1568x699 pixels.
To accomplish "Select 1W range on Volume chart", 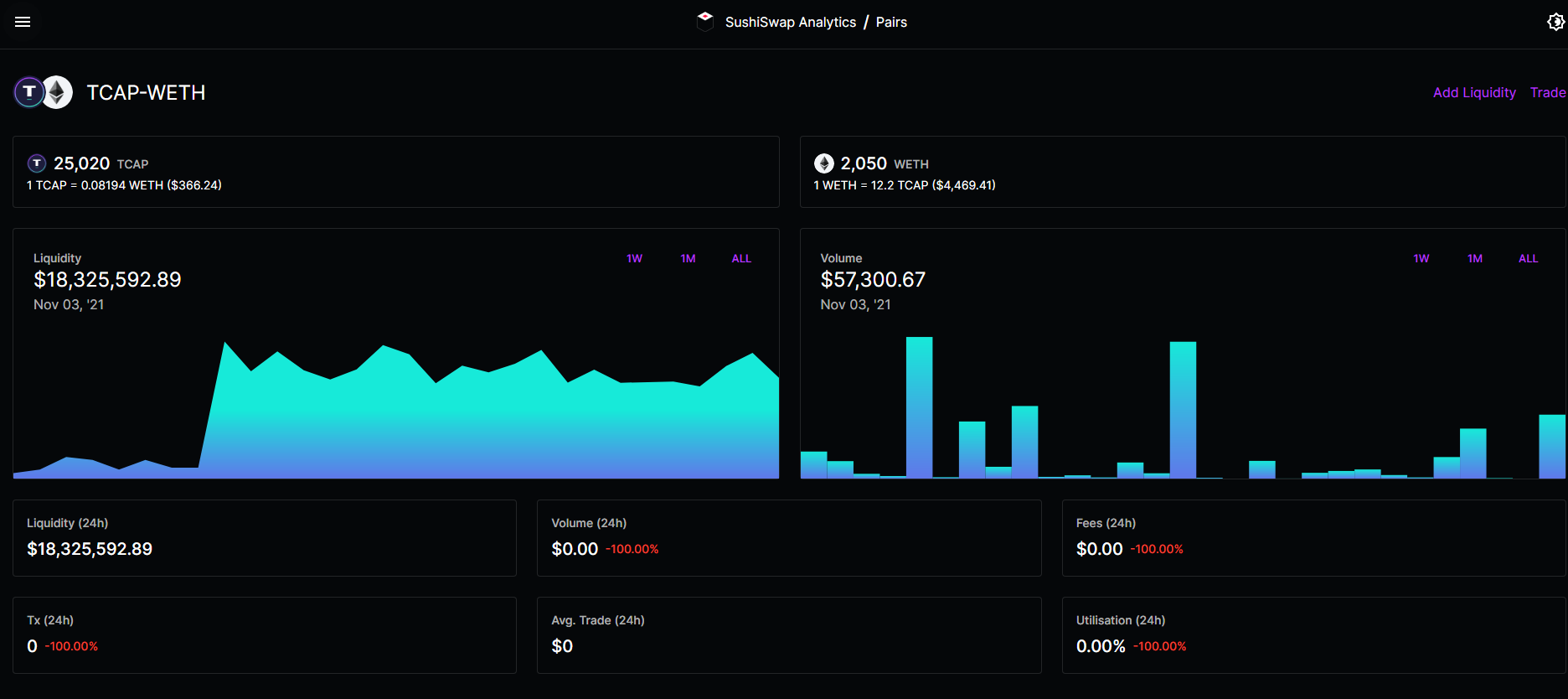I will click(1421, 259).
